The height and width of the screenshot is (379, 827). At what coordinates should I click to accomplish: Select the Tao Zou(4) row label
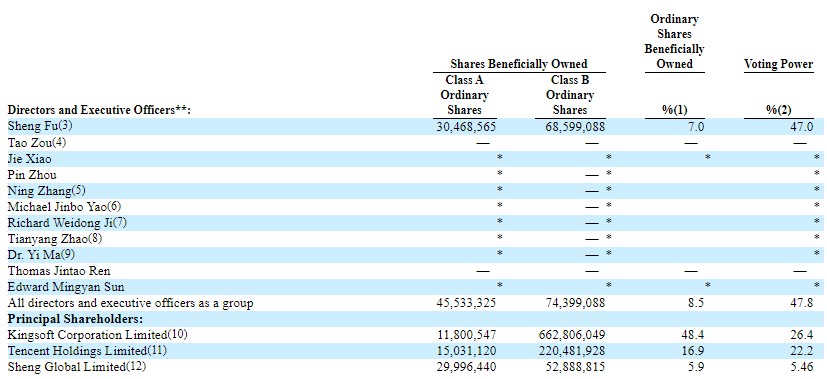(36, 142)
